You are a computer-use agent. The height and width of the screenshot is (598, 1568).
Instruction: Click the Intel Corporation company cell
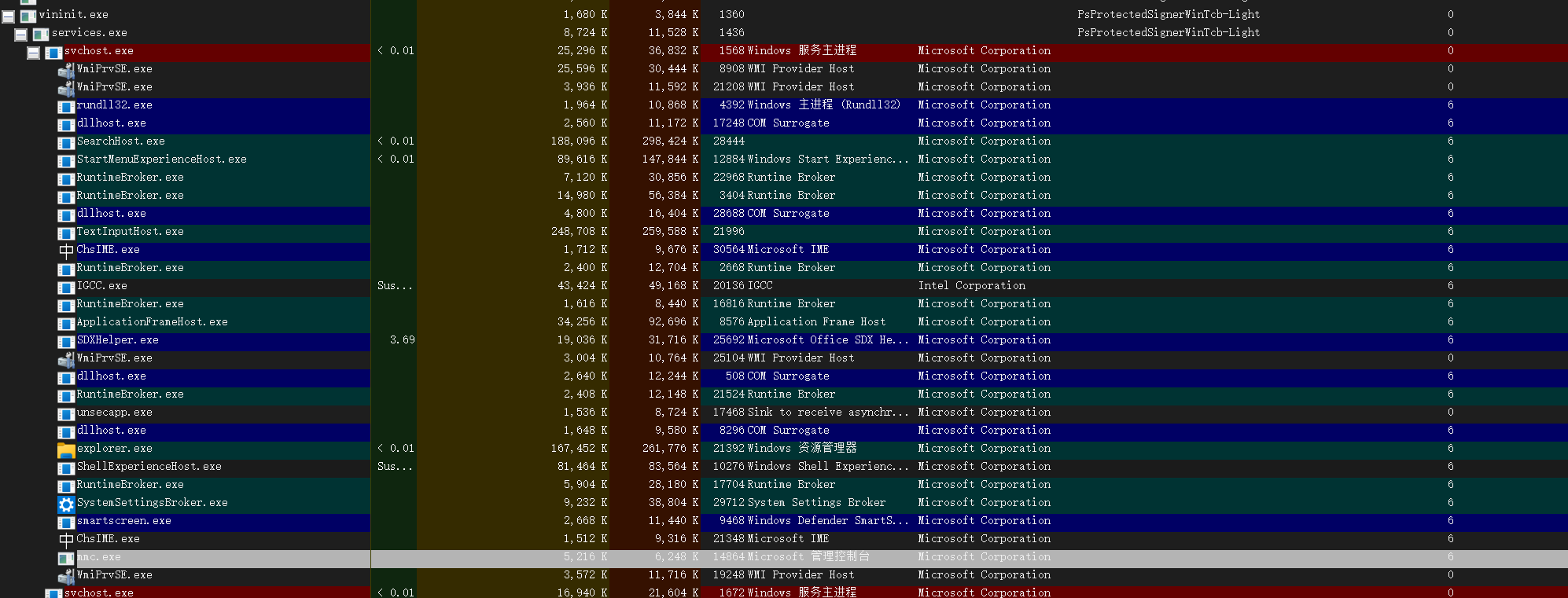tap(971, 286)
